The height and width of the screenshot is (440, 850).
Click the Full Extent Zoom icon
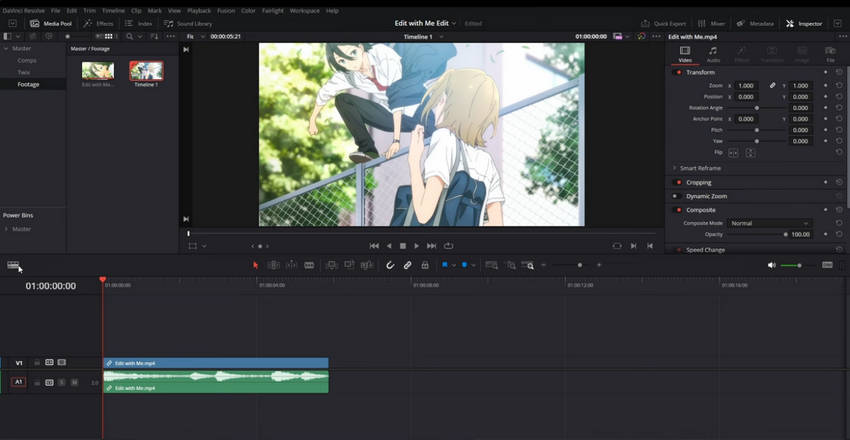(492, 265)
